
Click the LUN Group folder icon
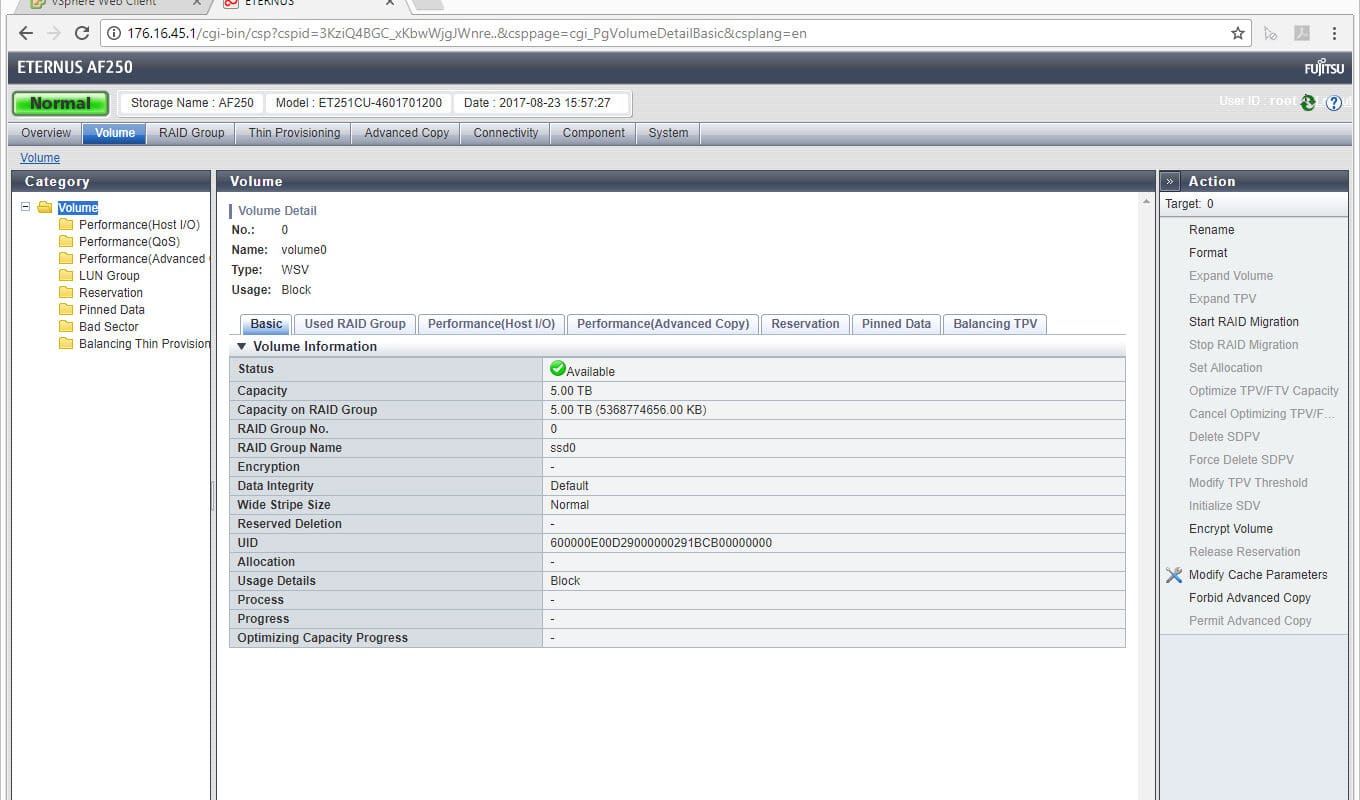tap(66, 276)
